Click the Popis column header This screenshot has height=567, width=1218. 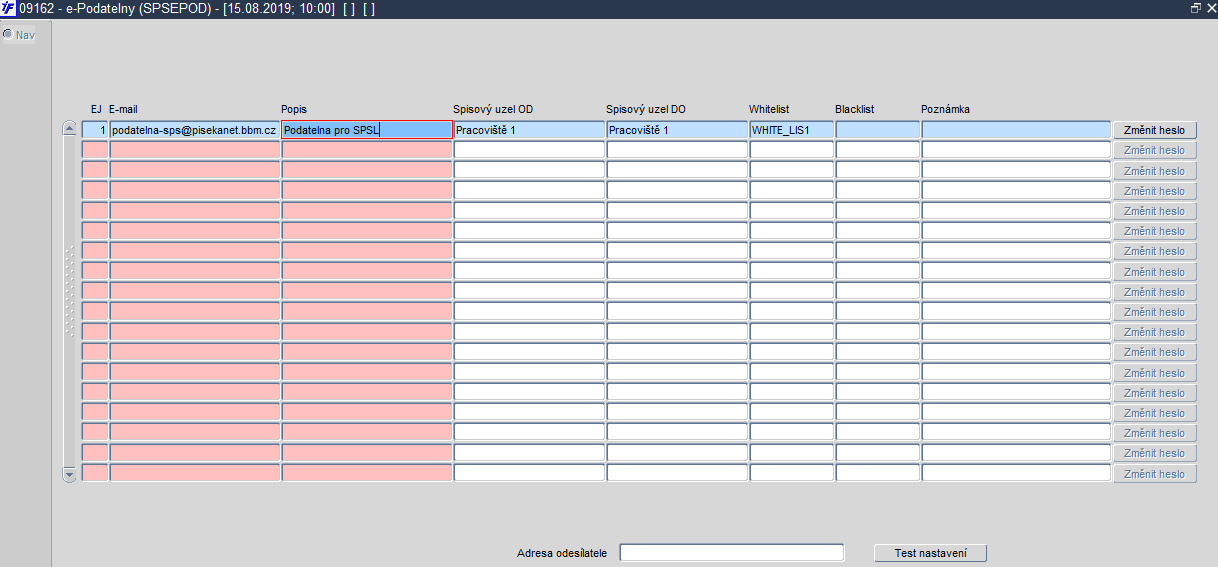(x=294, y=109)
